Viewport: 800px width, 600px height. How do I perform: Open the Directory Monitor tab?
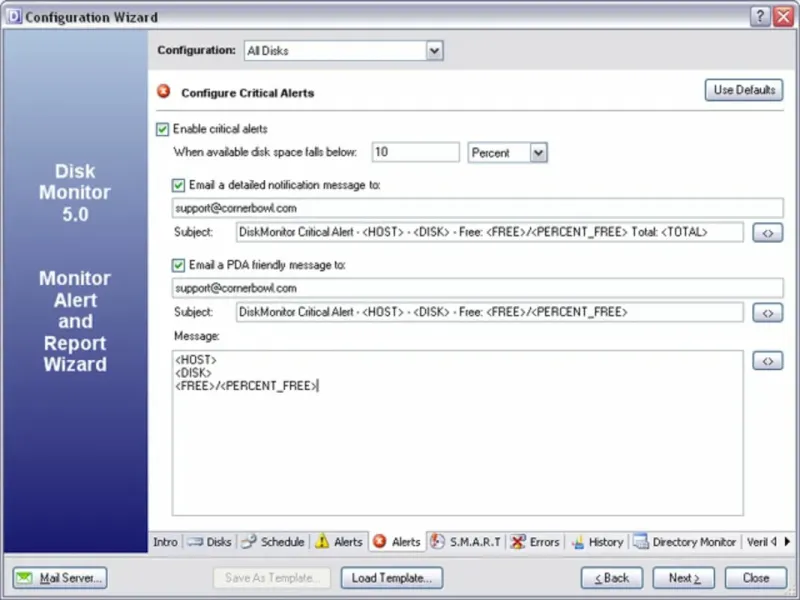click(x=685, y=542)
